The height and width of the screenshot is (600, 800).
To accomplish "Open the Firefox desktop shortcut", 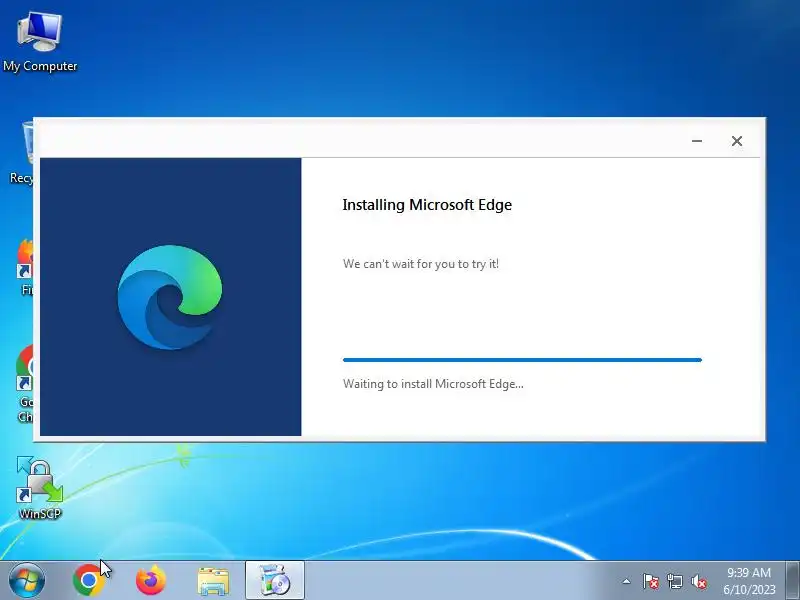I will tap(24, 267).
